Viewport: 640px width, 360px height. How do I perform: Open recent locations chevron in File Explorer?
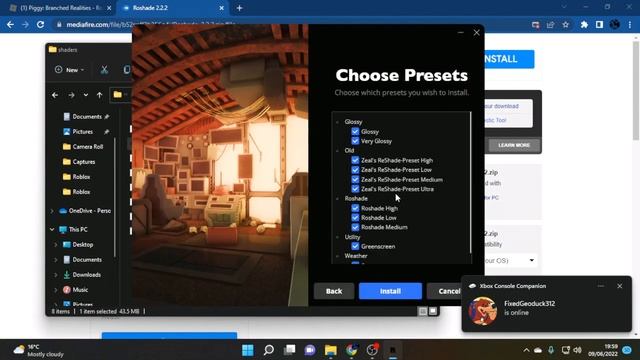point(85,95)
